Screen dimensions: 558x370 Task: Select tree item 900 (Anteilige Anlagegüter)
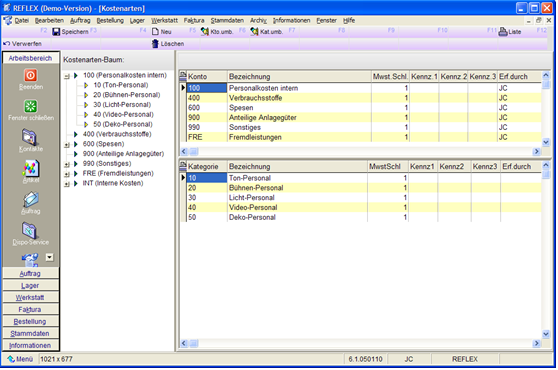click(x=123, y=154)
